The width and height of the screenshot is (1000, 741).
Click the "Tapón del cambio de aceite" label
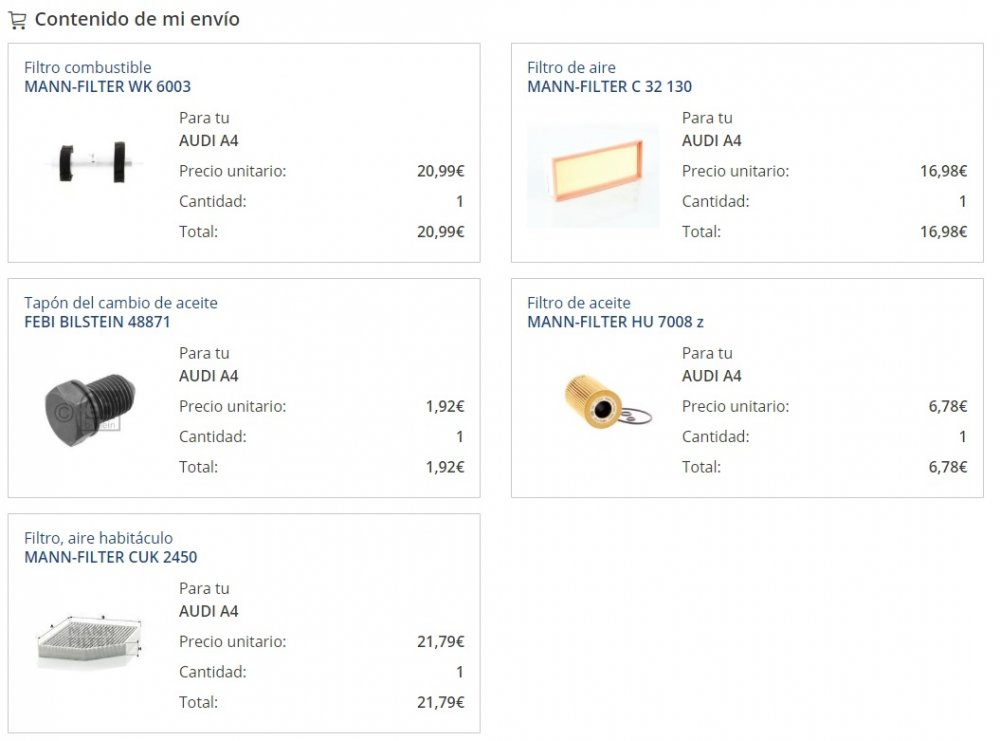(x=120, y=303)
